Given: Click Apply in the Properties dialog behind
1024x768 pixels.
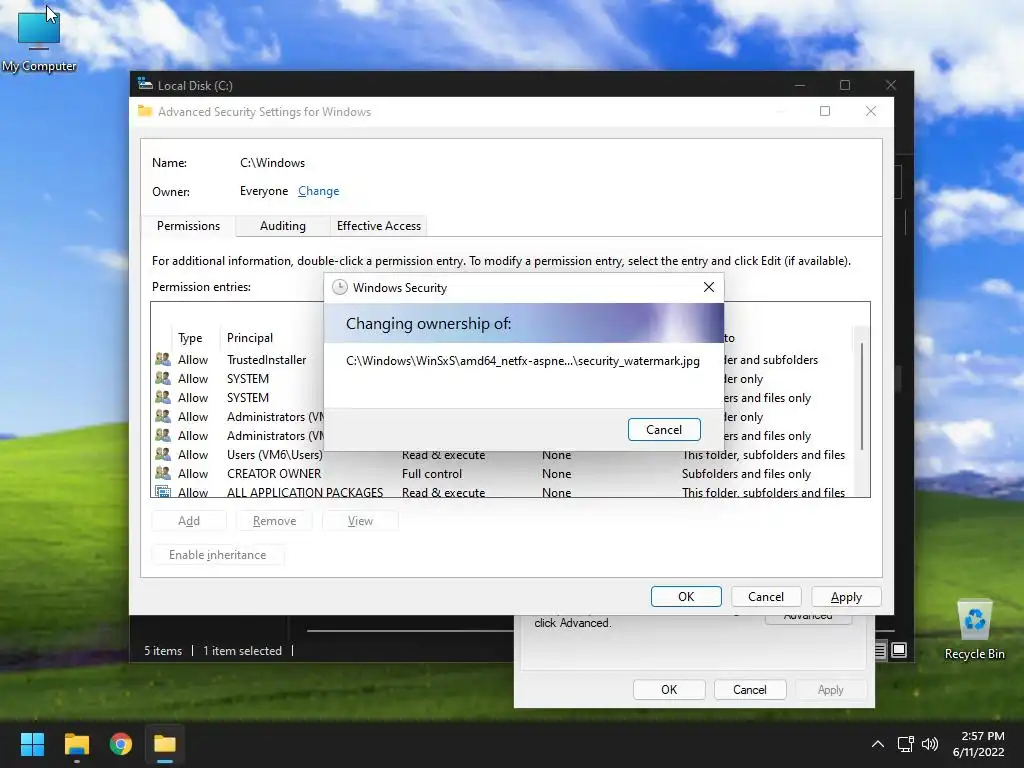Looking at the screenshot, I should point(830,690).
